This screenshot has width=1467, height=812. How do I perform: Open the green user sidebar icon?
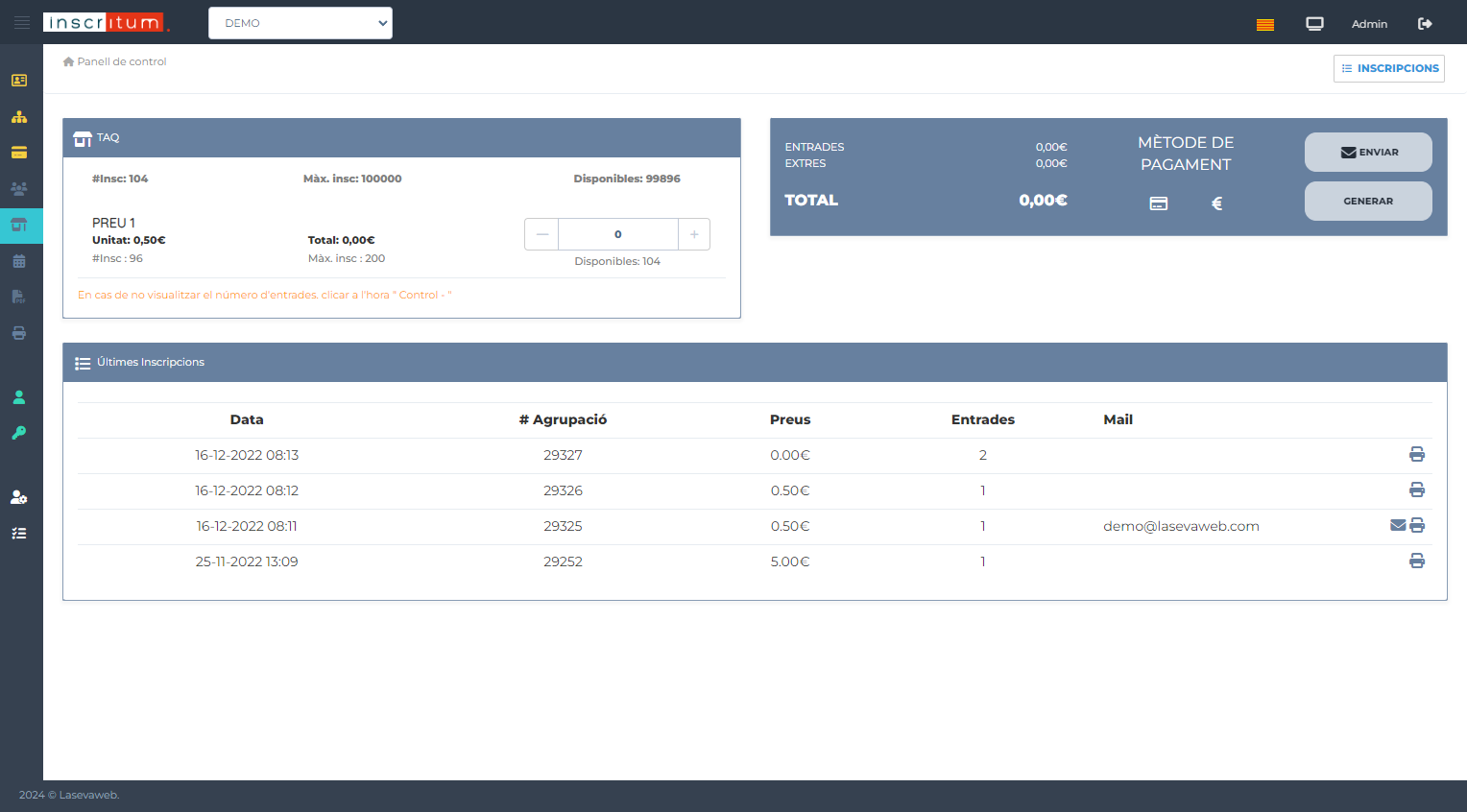(19, 397)
